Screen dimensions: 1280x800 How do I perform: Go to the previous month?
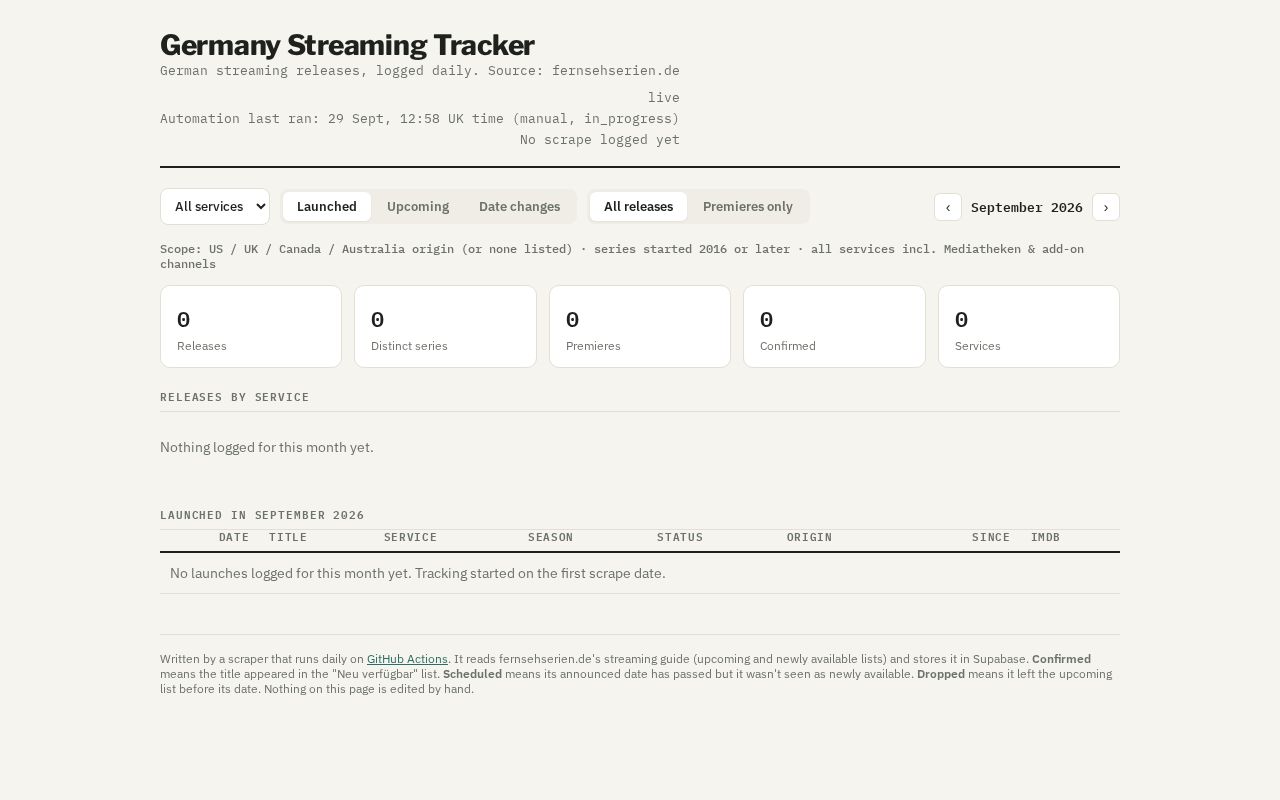click(948, 207)
